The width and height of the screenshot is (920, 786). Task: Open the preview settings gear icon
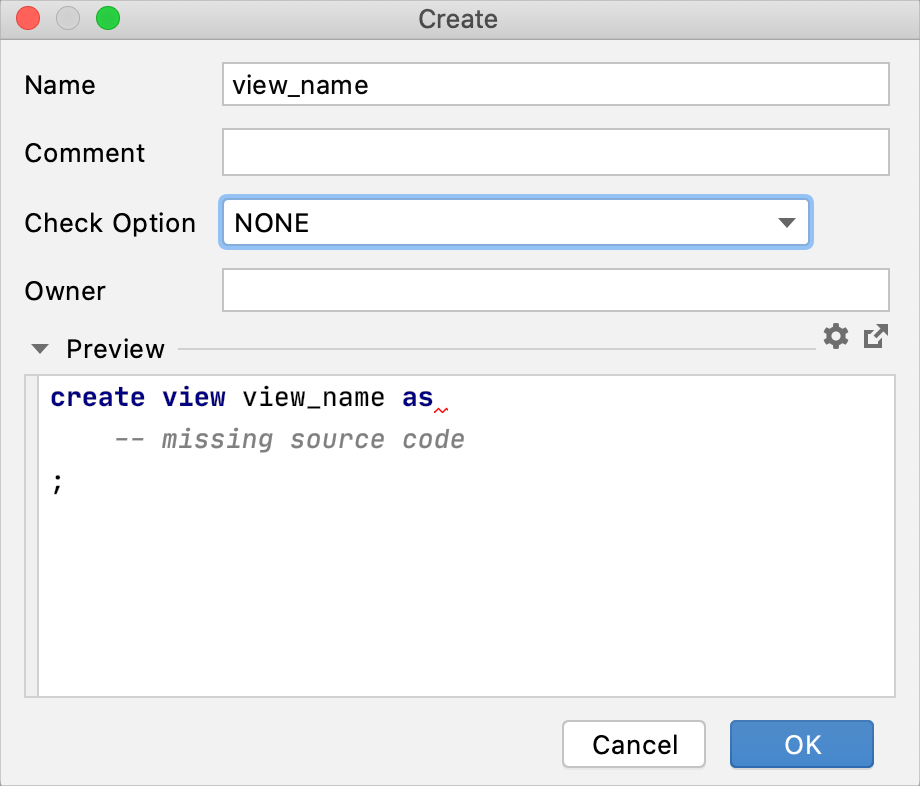(x=835, y=337)
